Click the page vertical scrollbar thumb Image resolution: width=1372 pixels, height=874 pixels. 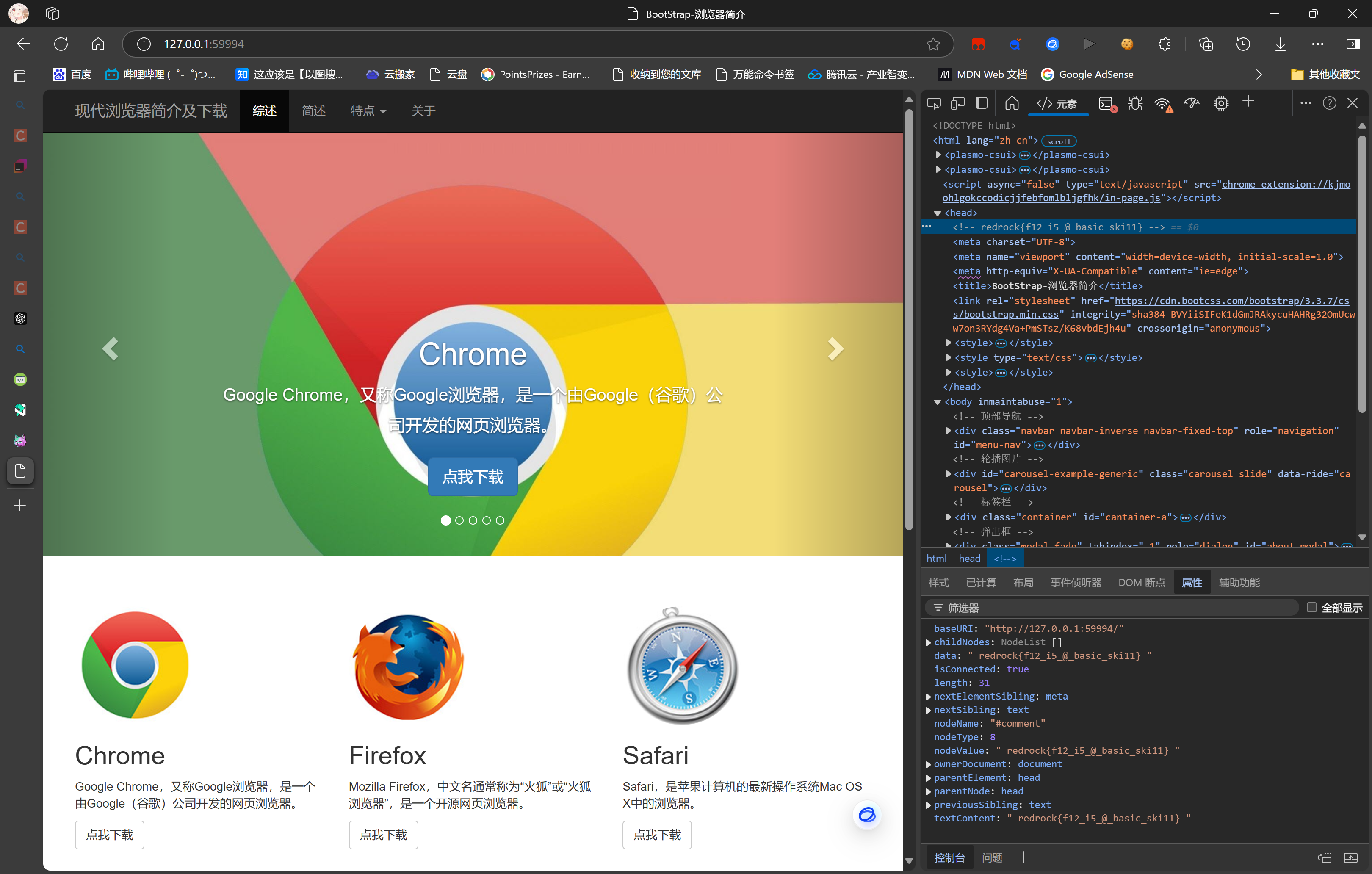click(909, 319)
